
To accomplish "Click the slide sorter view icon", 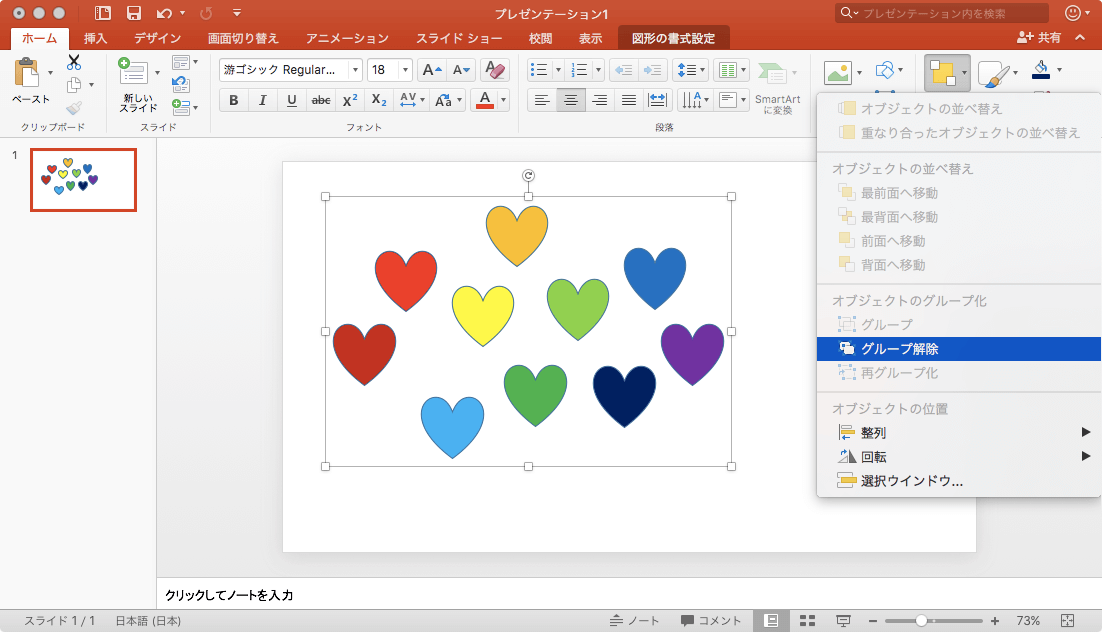I will coord(807,621).
